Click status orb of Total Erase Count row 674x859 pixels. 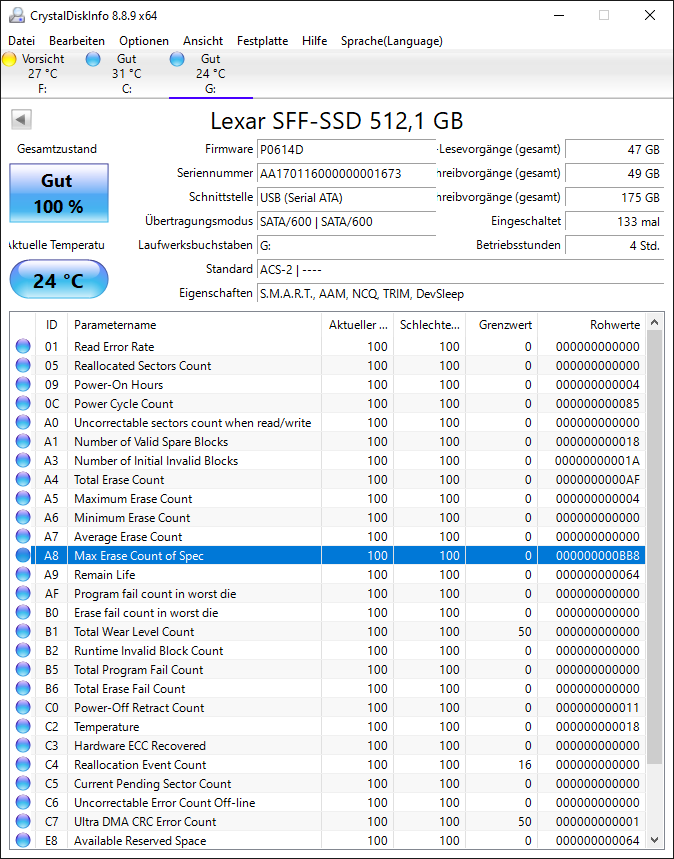click(23, 479)
